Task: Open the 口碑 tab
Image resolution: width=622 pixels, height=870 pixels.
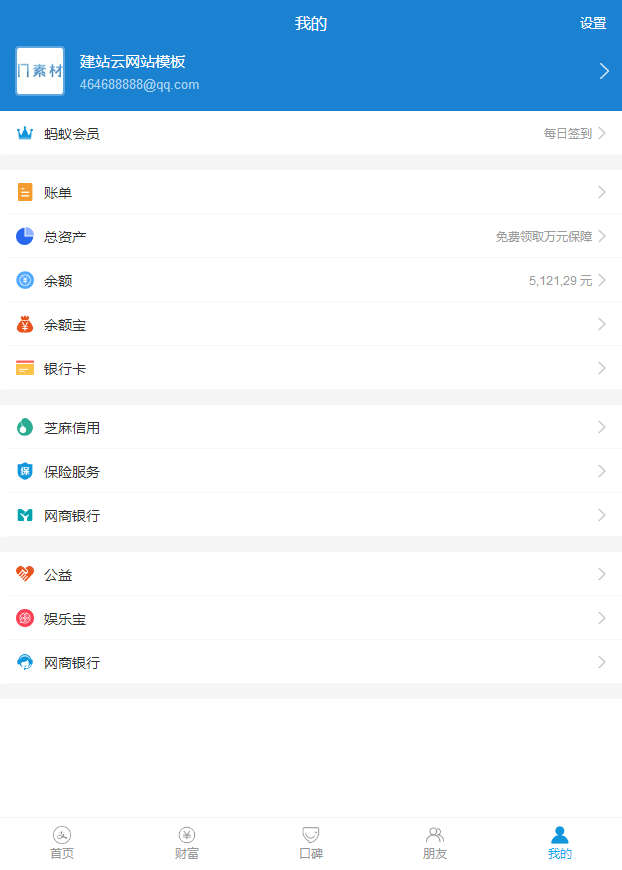Action: pyautogui.click(x=311, y=843)
